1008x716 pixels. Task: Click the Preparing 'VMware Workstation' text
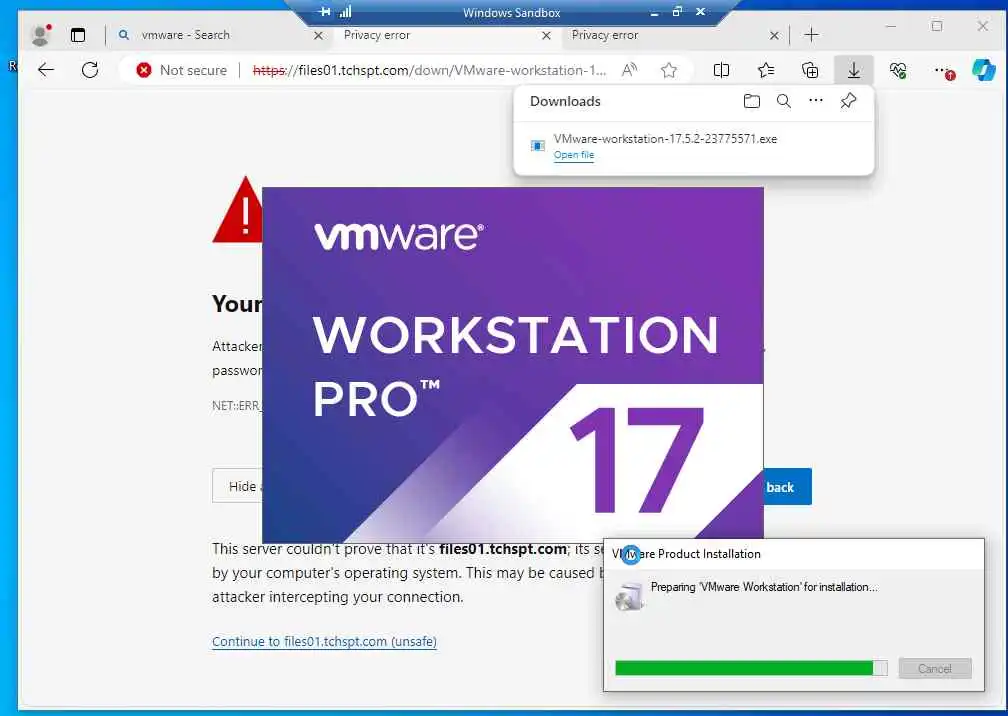point(764,587)
